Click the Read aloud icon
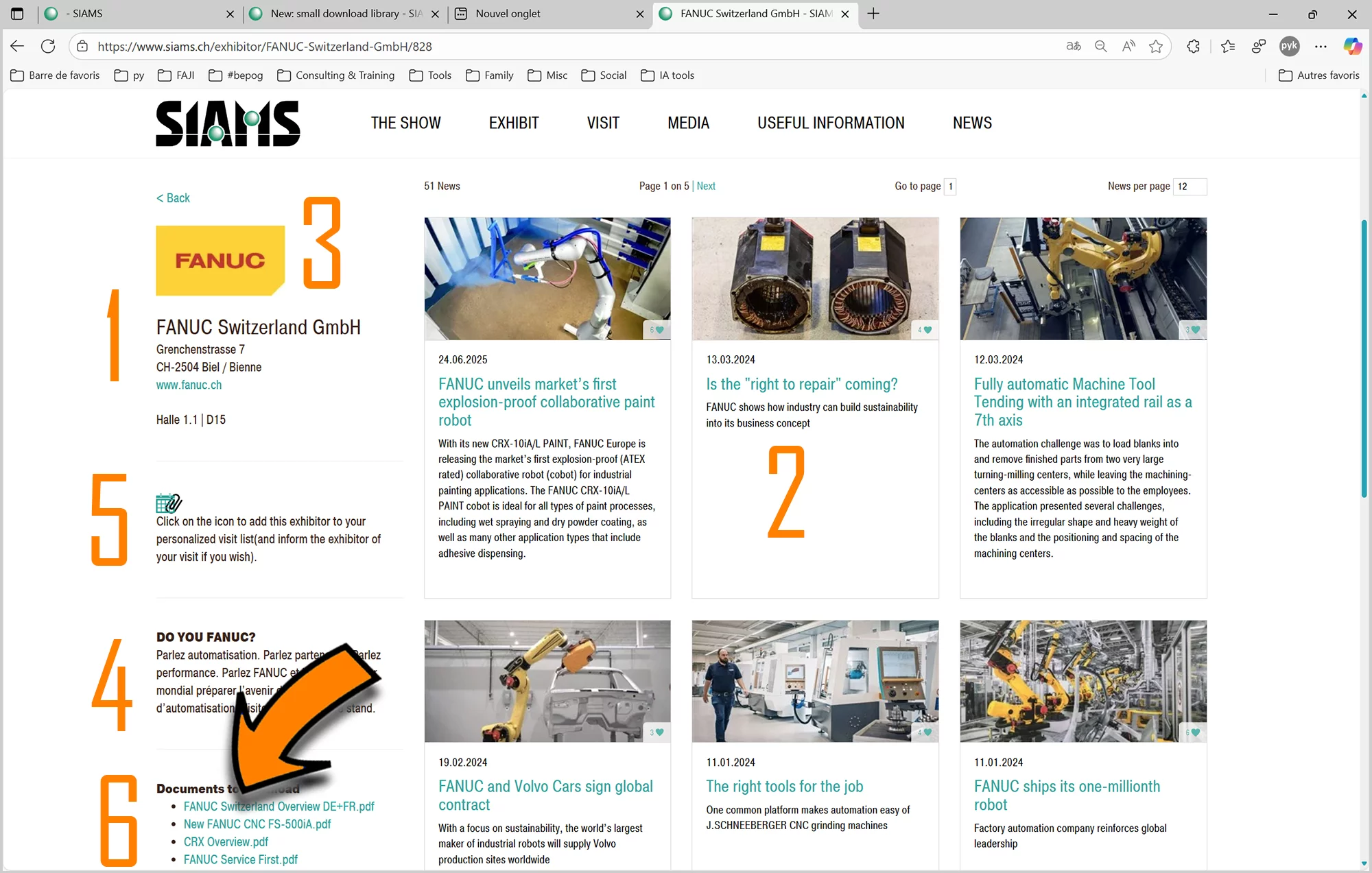1372x873 pixels. [x=1128, y=46]
